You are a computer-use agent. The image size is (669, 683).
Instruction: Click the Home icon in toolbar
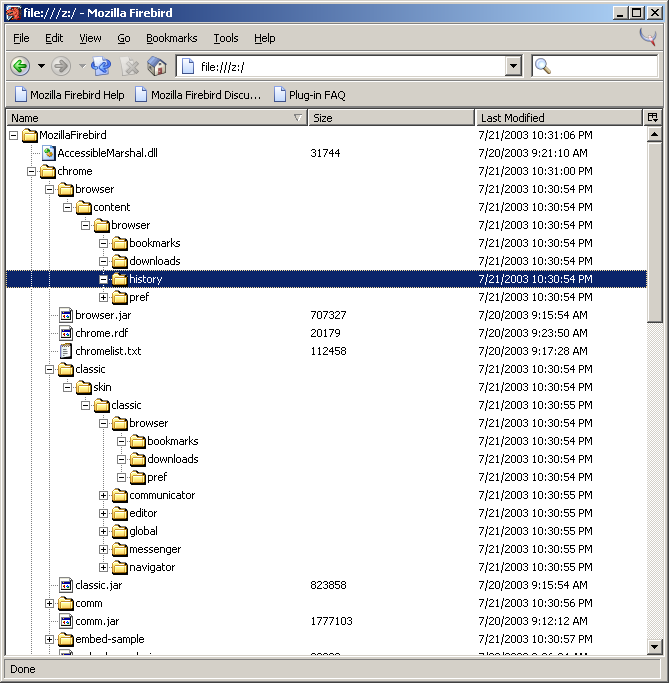(157, 66)
